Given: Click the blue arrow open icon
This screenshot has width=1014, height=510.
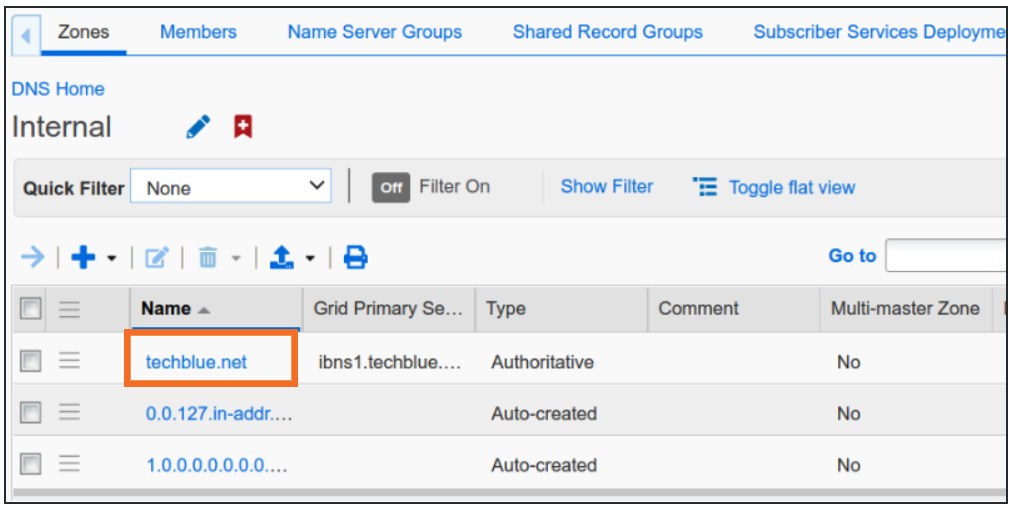Looking at the screenshot, I should 33,258.
